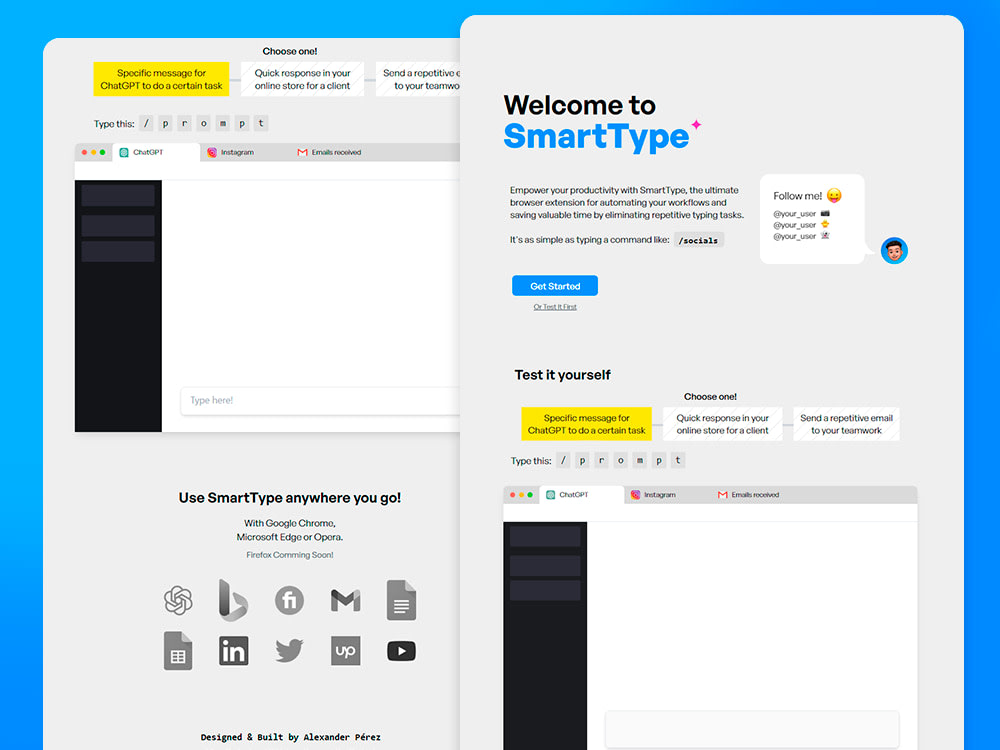The width and height of the screenshot is (1000, 750).
Task: Click ChatGPT tab icon in left mock browser
Action: 124,152
